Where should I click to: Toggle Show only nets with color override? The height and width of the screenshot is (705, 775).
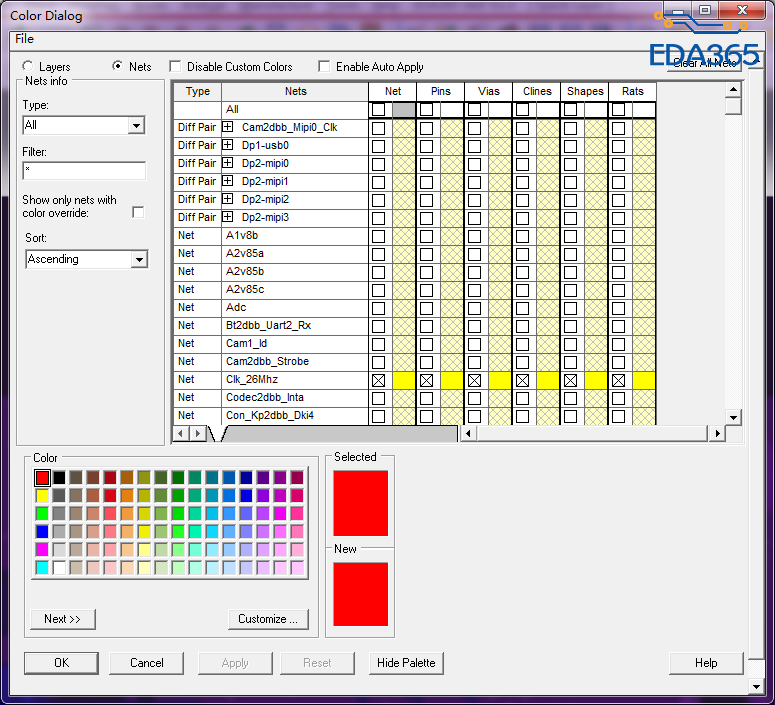coord(138,213)
